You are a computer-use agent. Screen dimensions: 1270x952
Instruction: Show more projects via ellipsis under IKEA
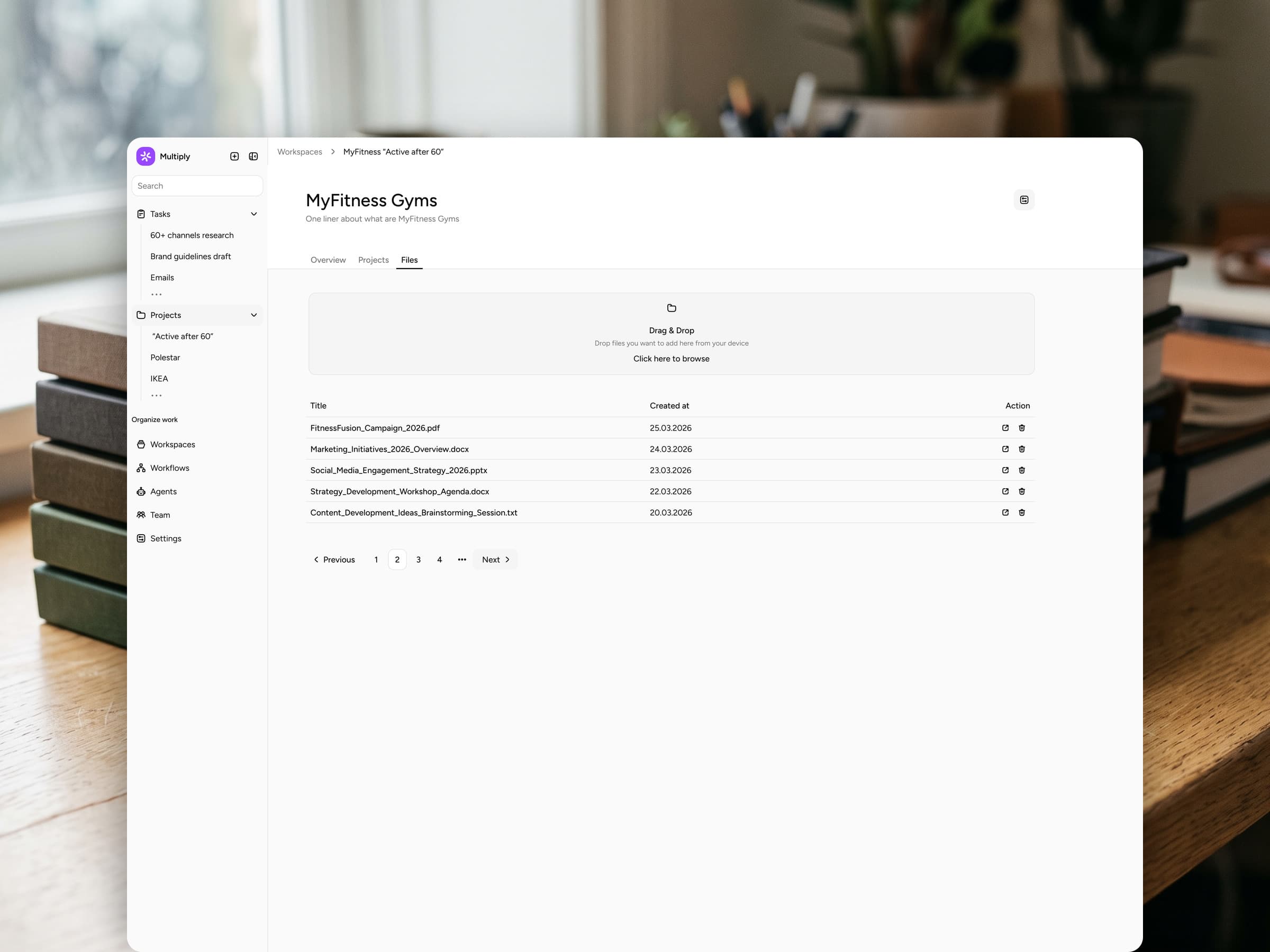[156, 396]
